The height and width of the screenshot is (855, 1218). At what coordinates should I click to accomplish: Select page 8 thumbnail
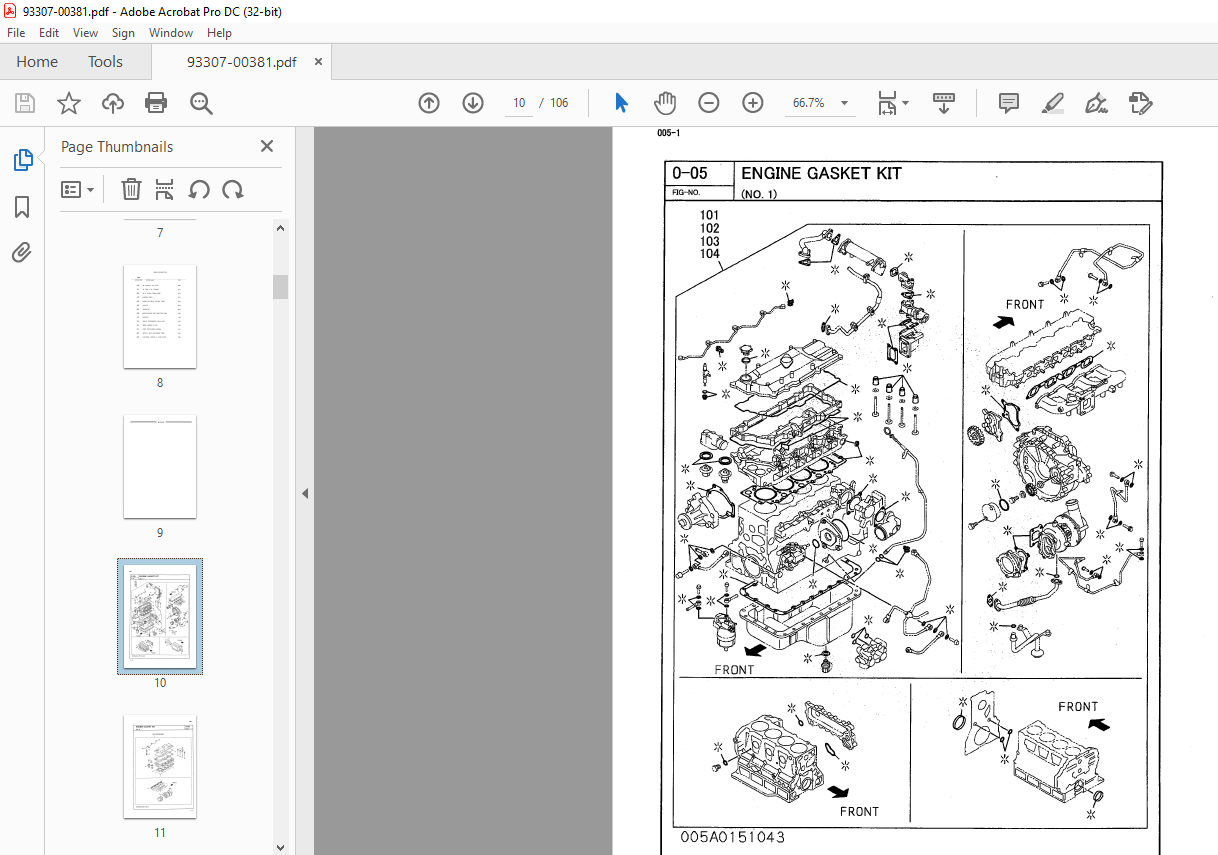[x=160, y=316]
